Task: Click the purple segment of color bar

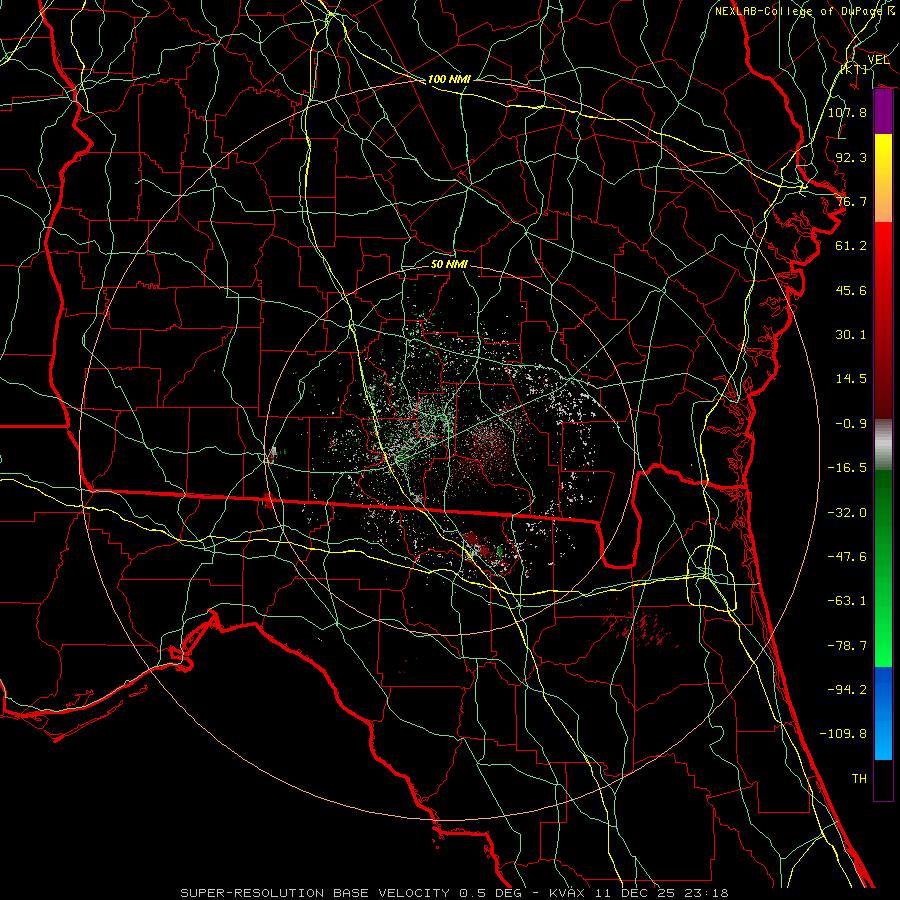Action: (x=883, y=112)
